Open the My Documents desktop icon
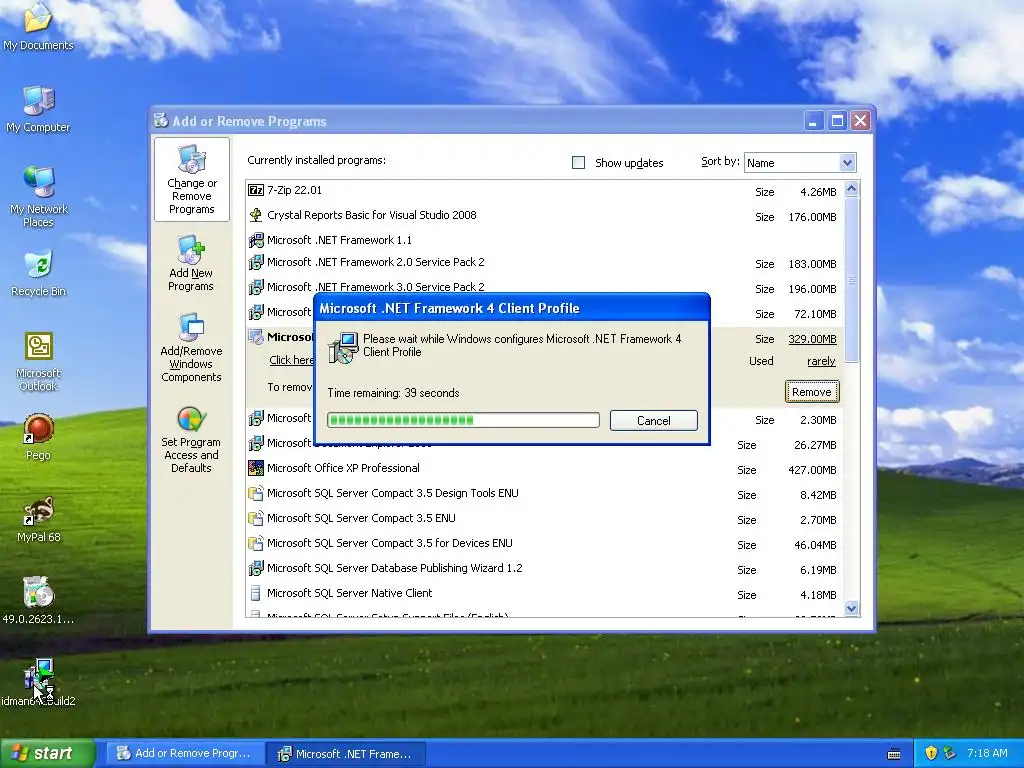Viewport: 1024px width, 768px height. click(x=38, y=26)
